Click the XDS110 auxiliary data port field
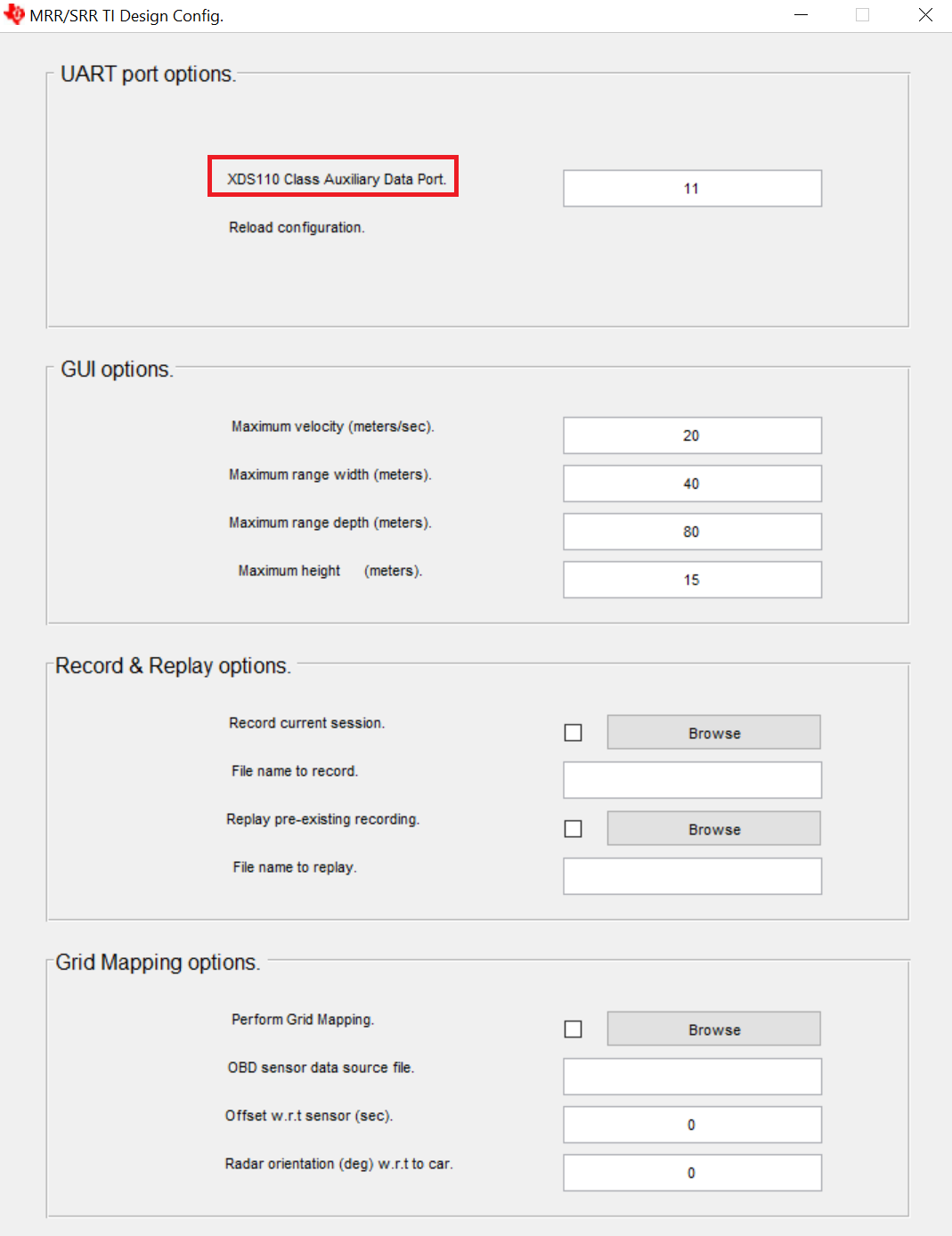Viewport: 952px width, 1236px height. (692, 188)
